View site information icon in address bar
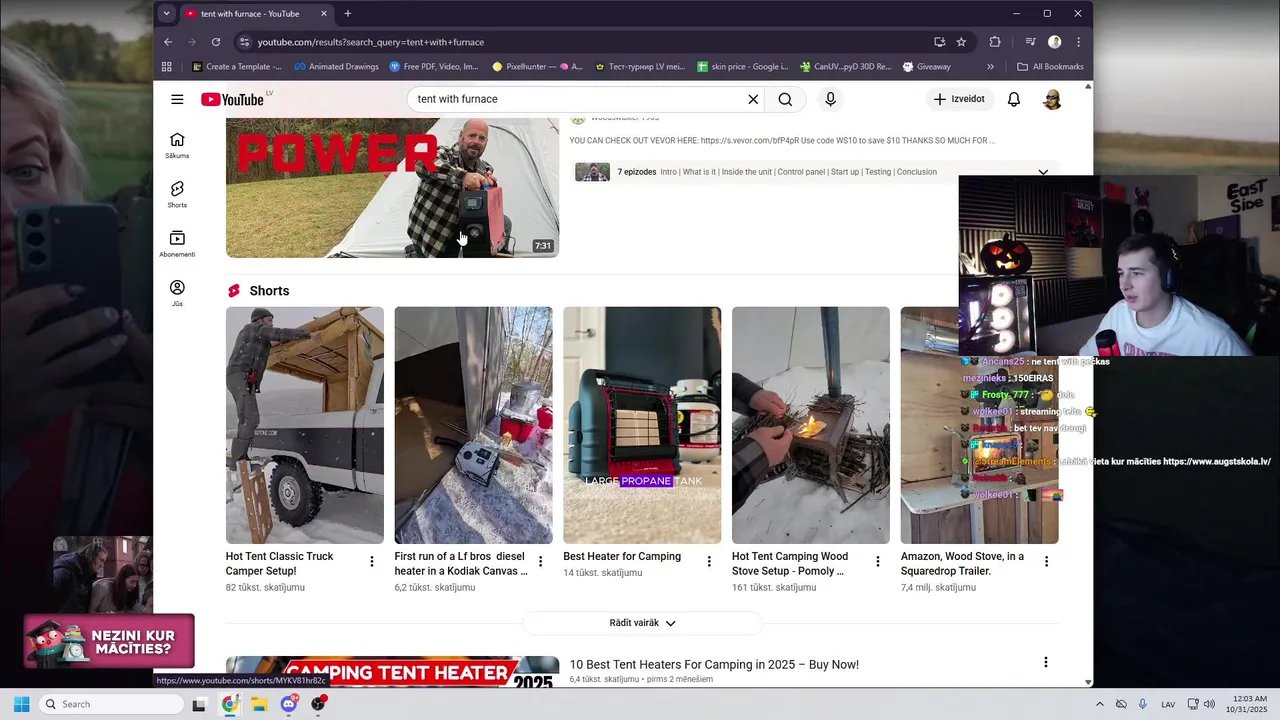Image resolution: width=1280 pixels, height=720 pixels. 244,42
